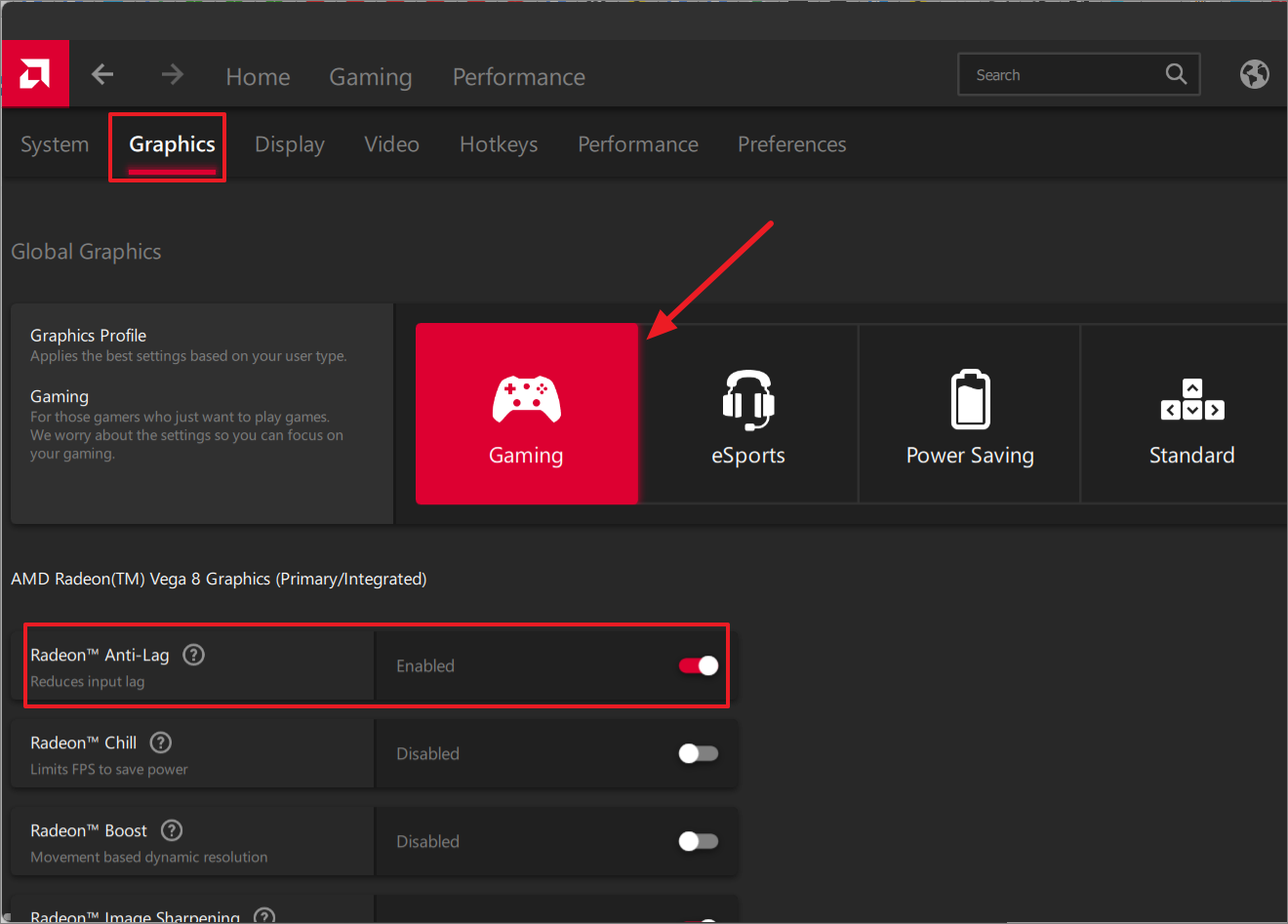This screenshot has height=924, width=1288.
Task: Open the globe web browser icon
Action: pos(1254,74)
